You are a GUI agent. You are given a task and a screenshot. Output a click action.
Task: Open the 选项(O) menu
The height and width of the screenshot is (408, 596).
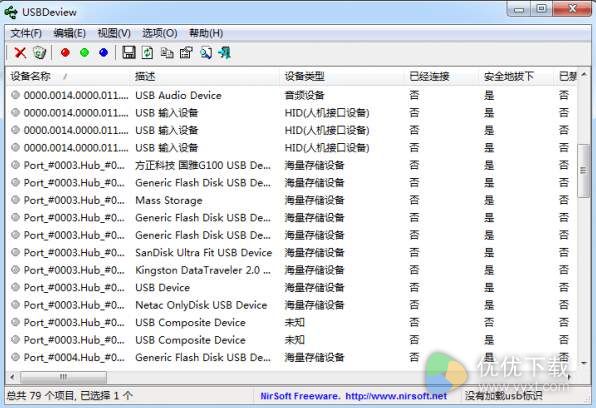[x=160, y=33]
